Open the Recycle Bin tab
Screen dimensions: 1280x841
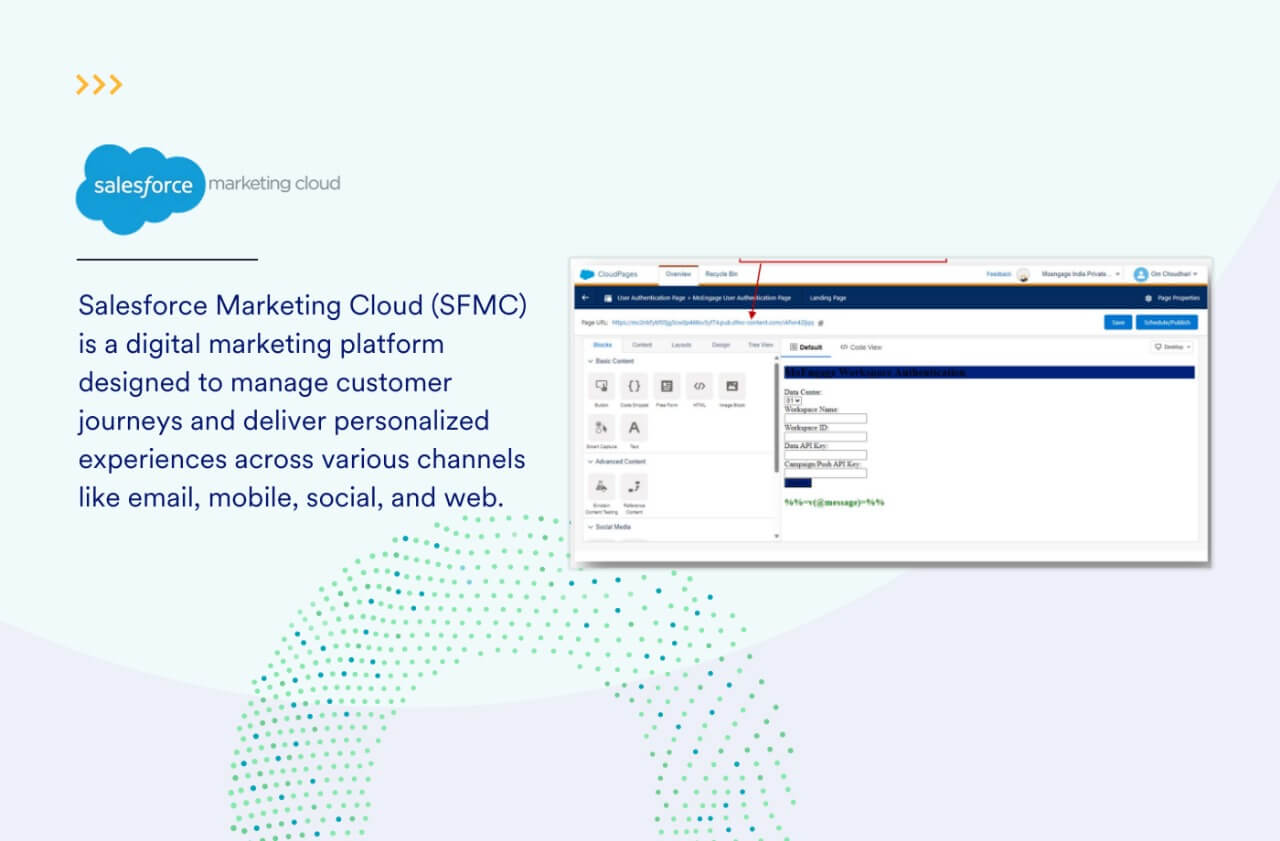tap(721, 274)
